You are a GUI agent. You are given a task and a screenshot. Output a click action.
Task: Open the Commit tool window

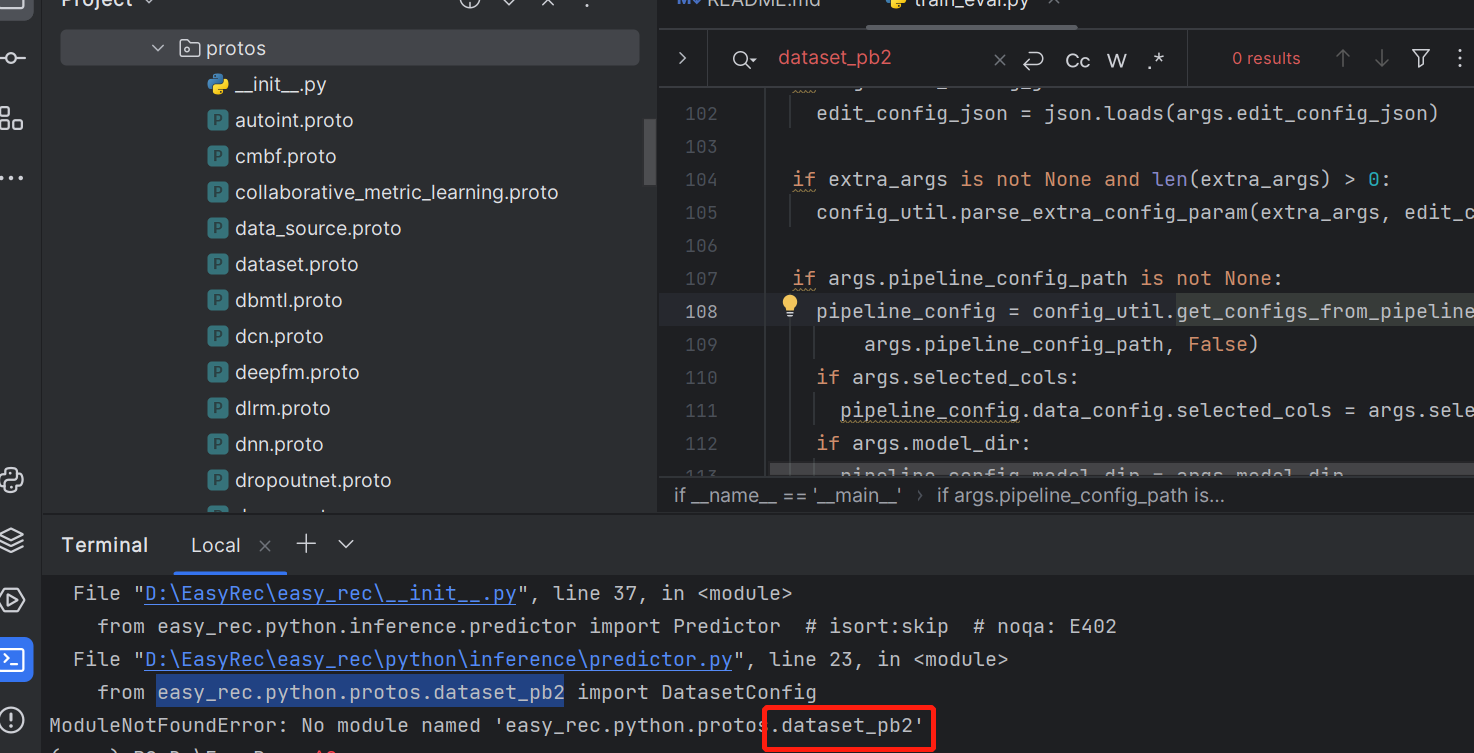point(12,58)
